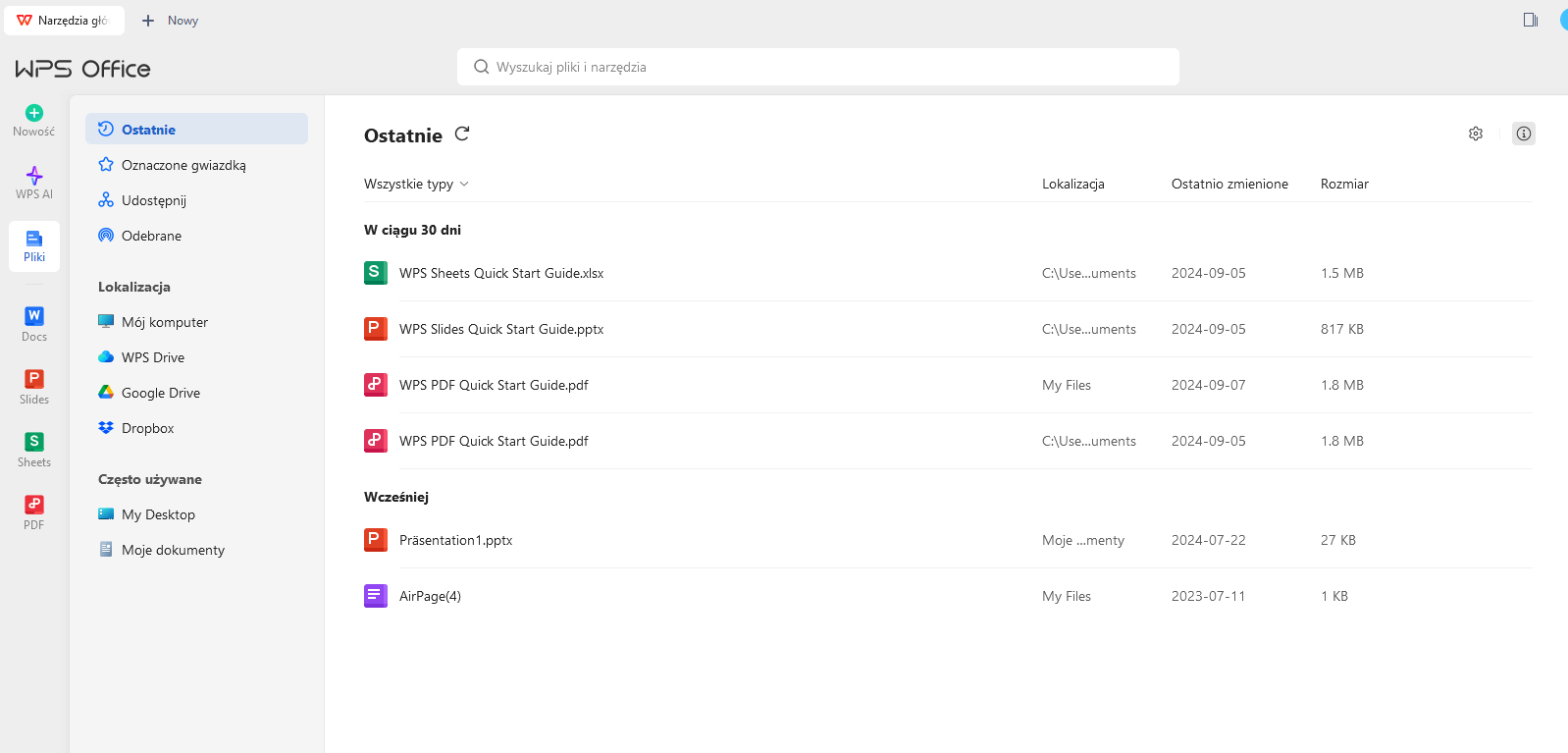Open the Odebrane section
1568x753 pixels.
point(196,236)
